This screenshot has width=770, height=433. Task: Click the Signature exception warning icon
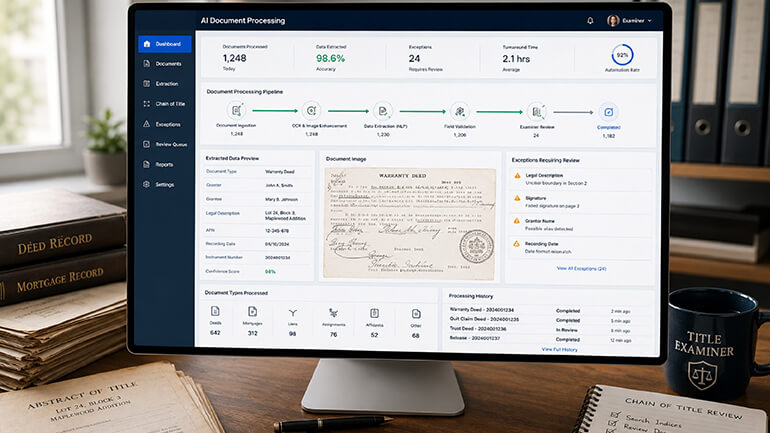517,198
